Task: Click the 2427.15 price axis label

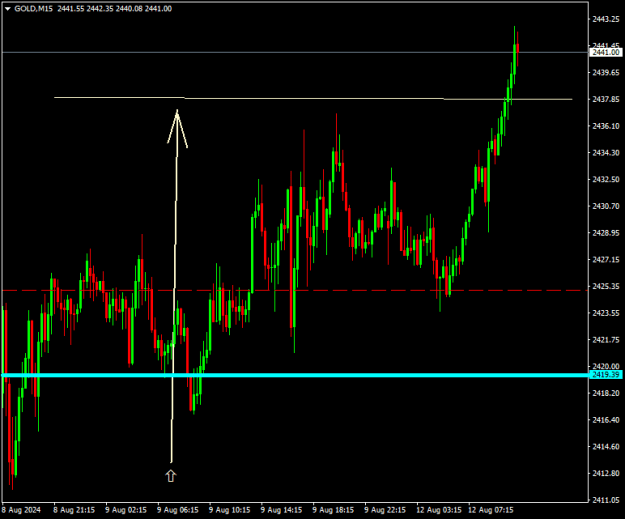Action: (x=606, y=260)
